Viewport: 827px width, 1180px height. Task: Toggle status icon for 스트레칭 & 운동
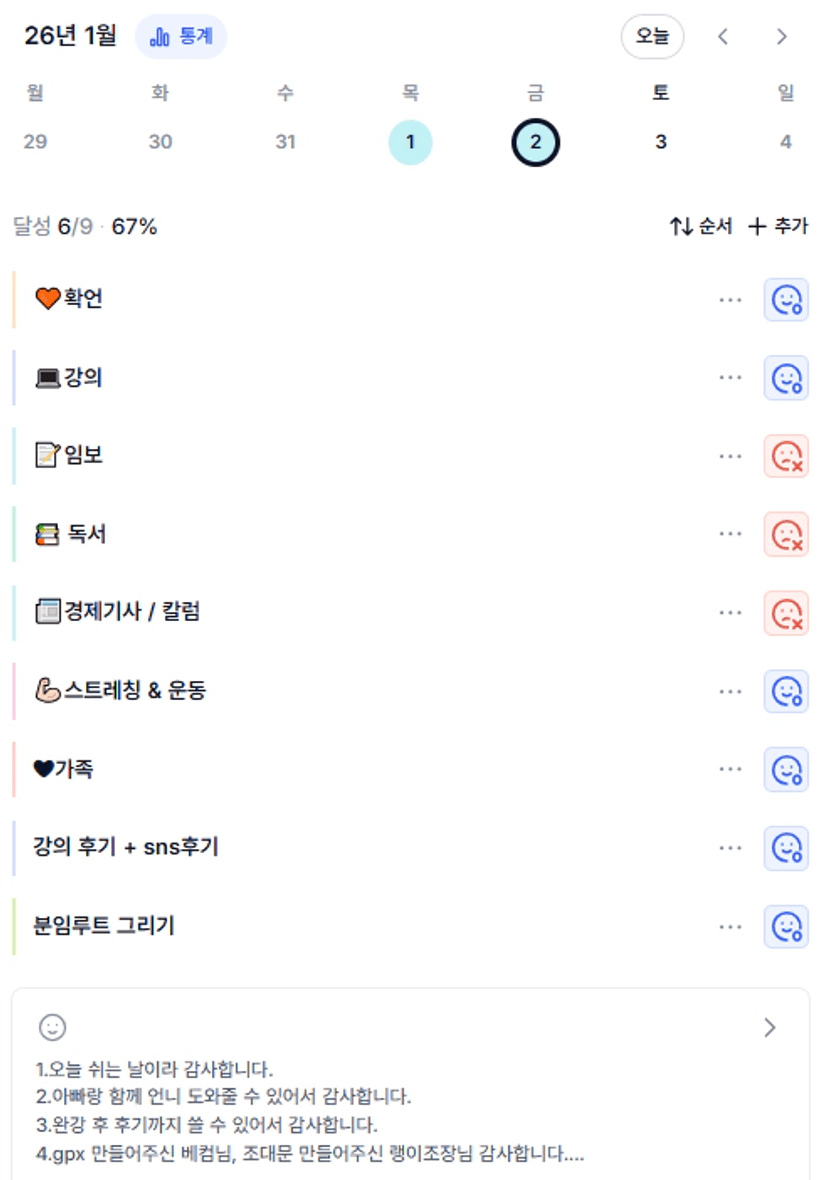tap(786, 691)
